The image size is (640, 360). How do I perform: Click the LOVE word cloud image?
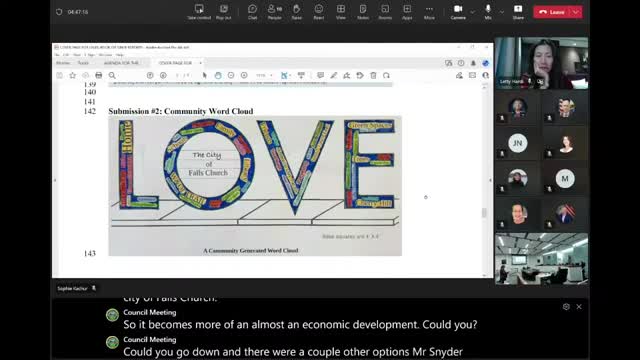pyautogui.click(x=255, y=186)
